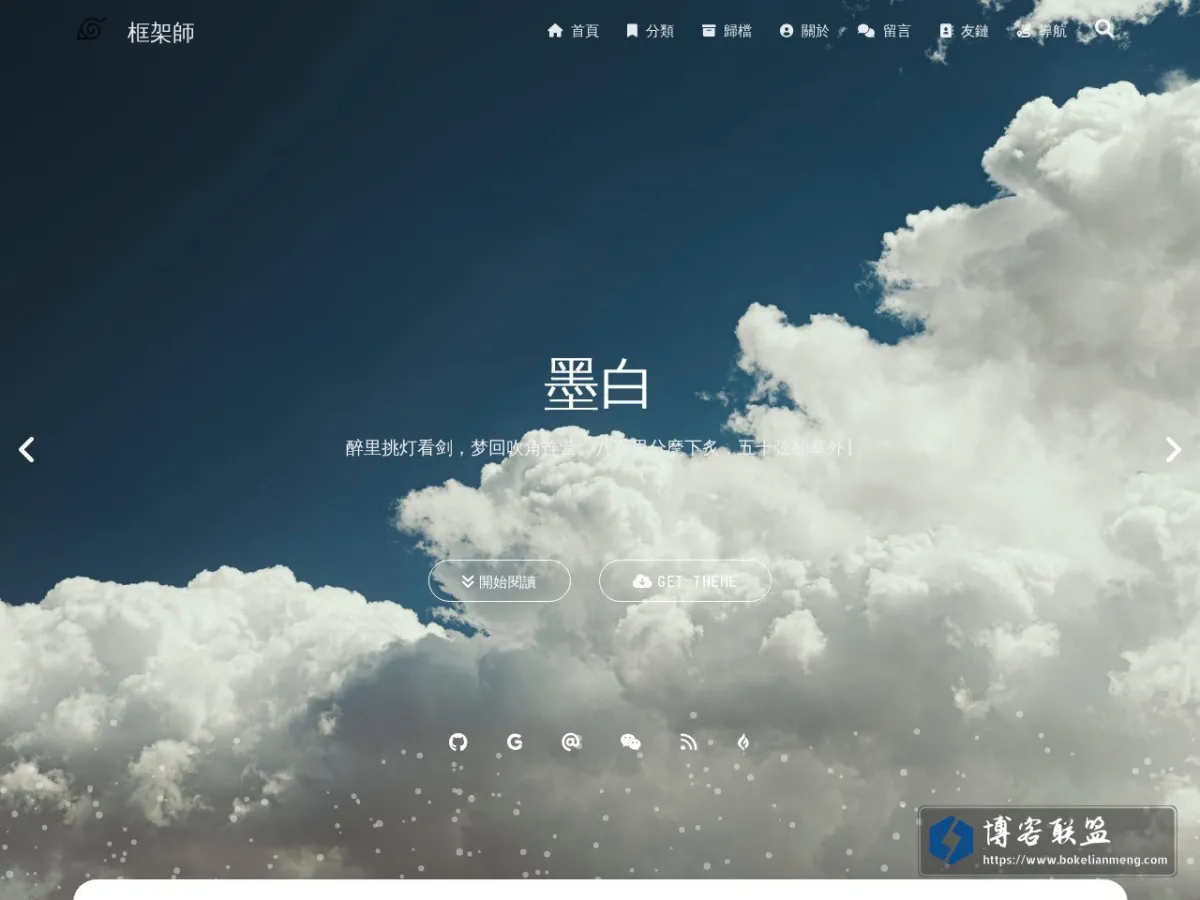The height and width of the screenshot is (900, 1200).
Task: Click the spiral leaf logo icon
Action: tap(91, 30)
